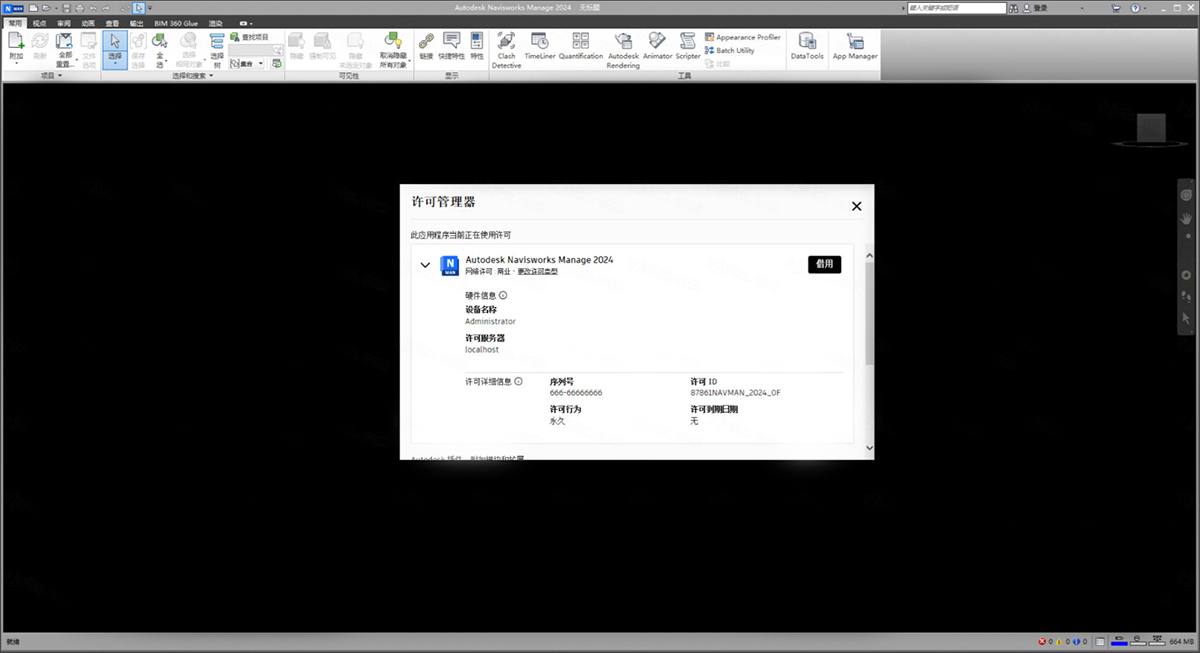Switch to the 常用 (Home) ribbon tab
The width and height of the screenshot is (1200, 653).
(15, 23)
